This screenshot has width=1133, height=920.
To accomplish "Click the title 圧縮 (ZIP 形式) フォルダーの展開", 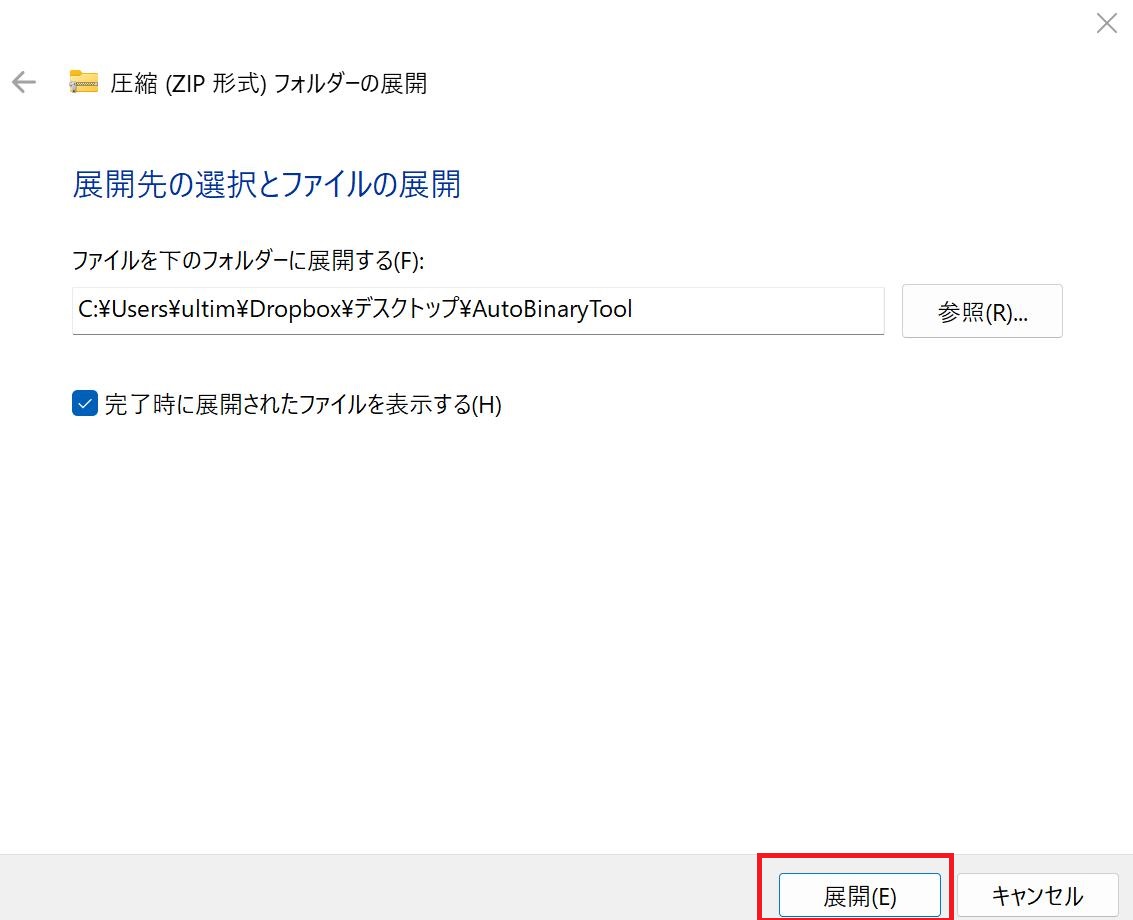I will pyautogui.click(x=268, y=83).
